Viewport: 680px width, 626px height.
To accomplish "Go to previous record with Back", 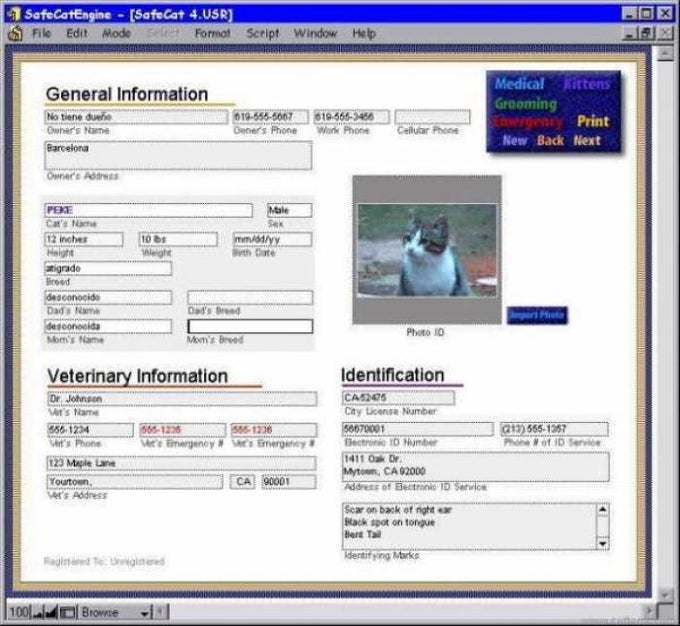I will click(550, 141).
